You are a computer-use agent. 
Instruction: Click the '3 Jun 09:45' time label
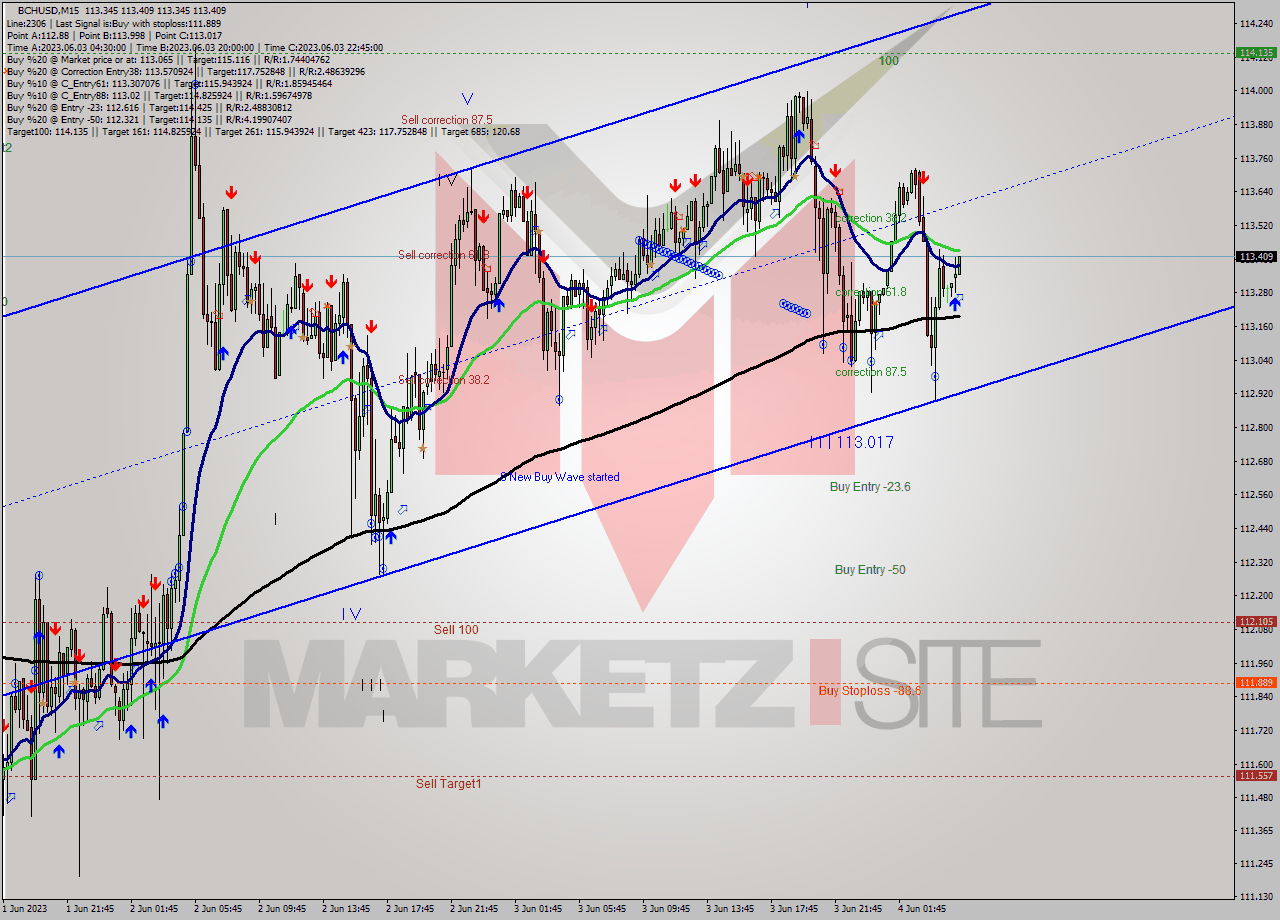pyautogui.click(x=668, y=909)
